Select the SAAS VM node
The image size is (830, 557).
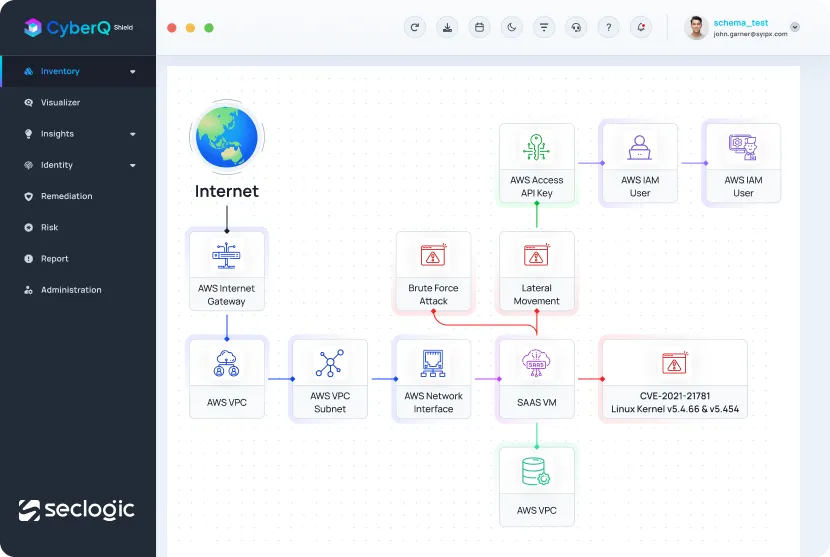[537, 378]
